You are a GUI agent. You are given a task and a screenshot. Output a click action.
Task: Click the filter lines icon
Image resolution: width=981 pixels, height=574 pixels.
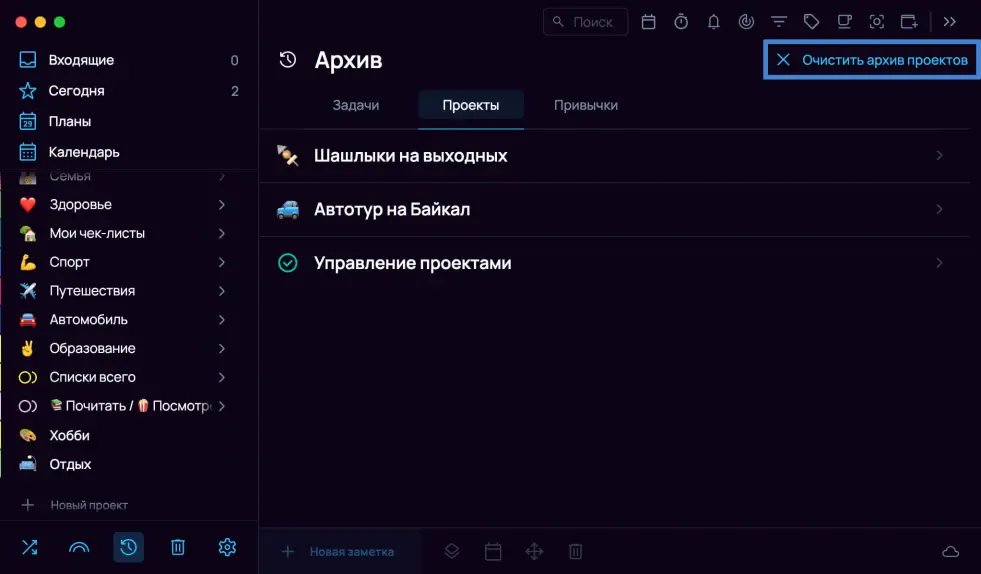(x=778, y=22)
